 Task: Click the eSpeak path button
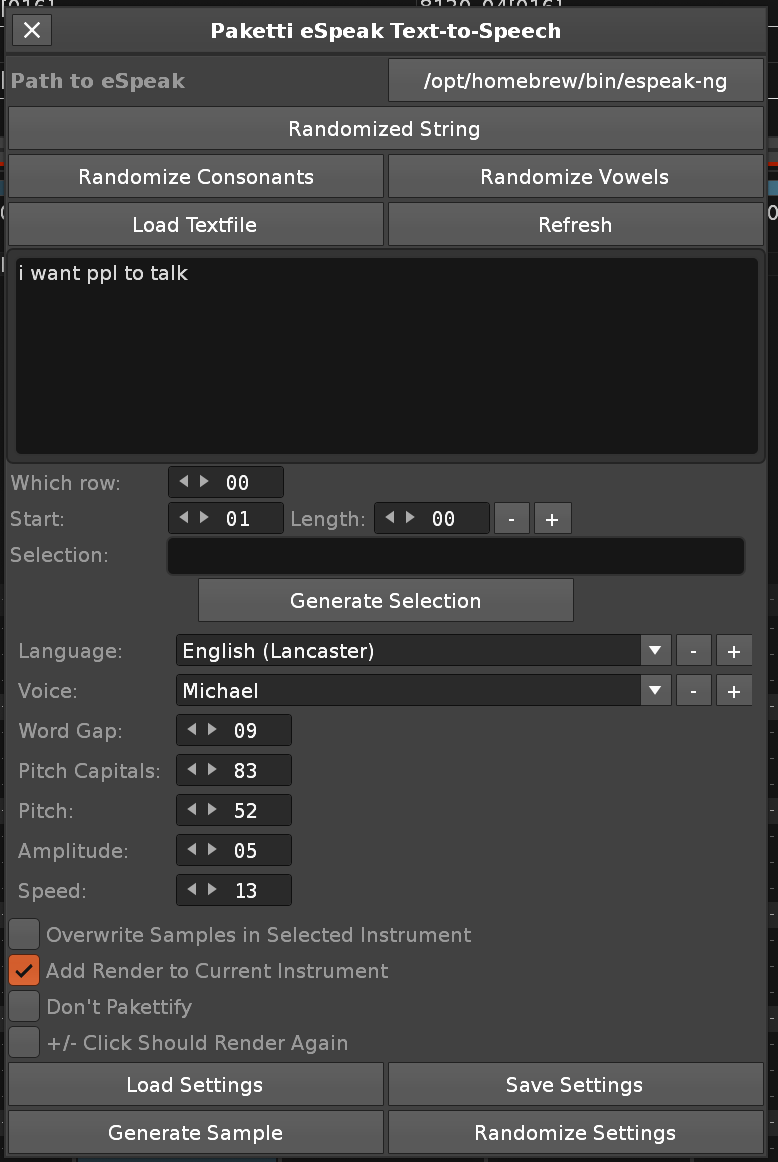pyautogui.click(x=575, y=81)
